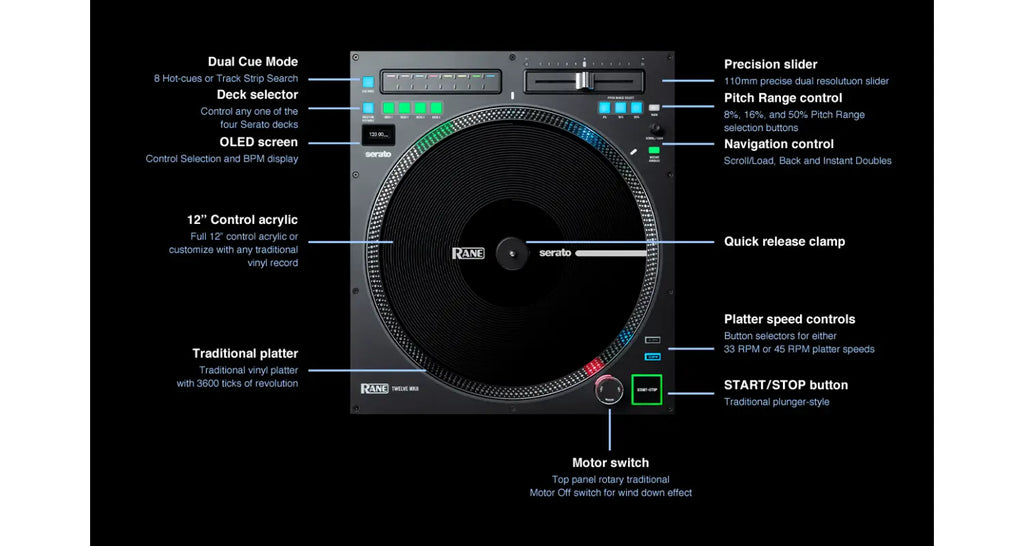Click the 'Platter speed controls' heading
This screenshot has width=1024, height=546.
[790, 319]
